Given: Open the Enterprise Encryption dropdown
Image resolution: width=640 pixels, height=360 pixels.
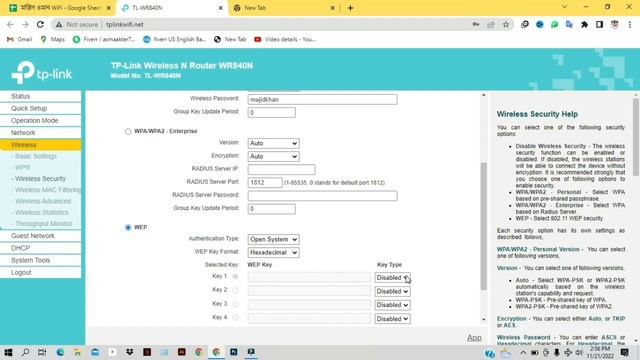Looking at the screenshot, I should (273, 156).
